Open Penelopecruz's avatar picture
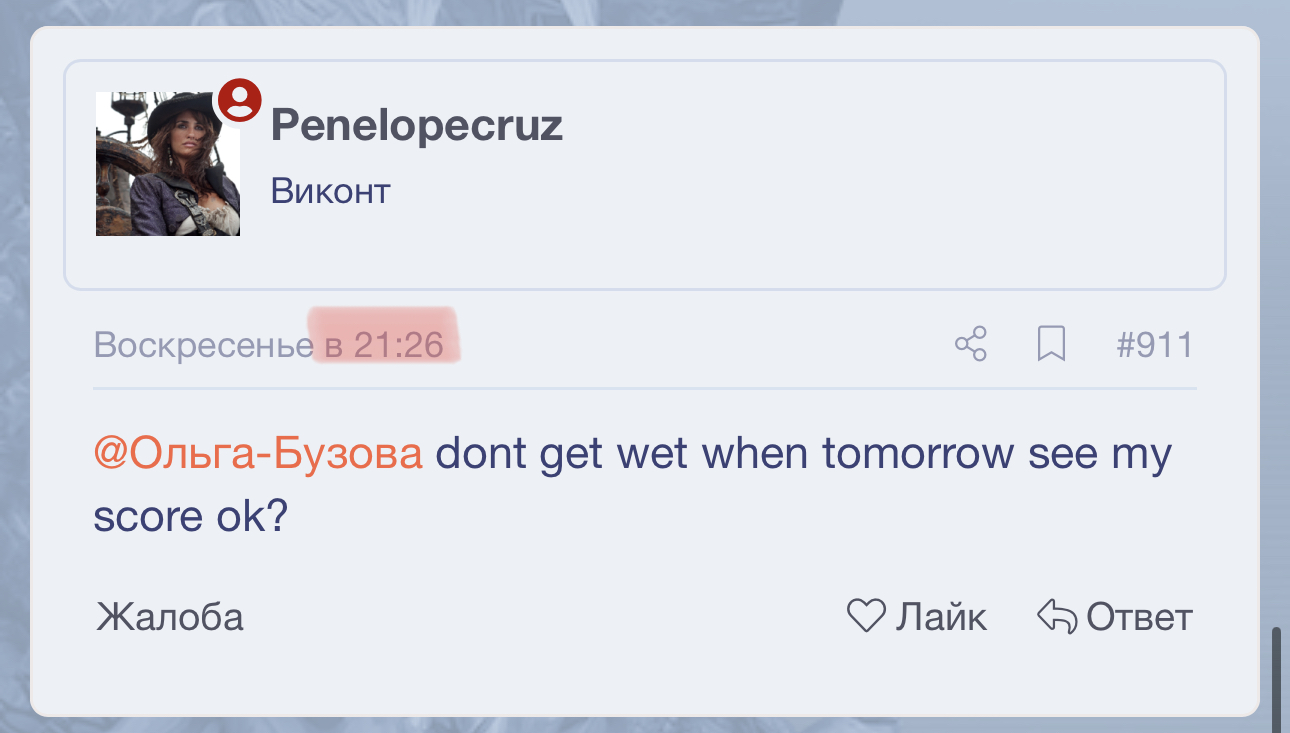1290x733 pixels. pos(167,164)
